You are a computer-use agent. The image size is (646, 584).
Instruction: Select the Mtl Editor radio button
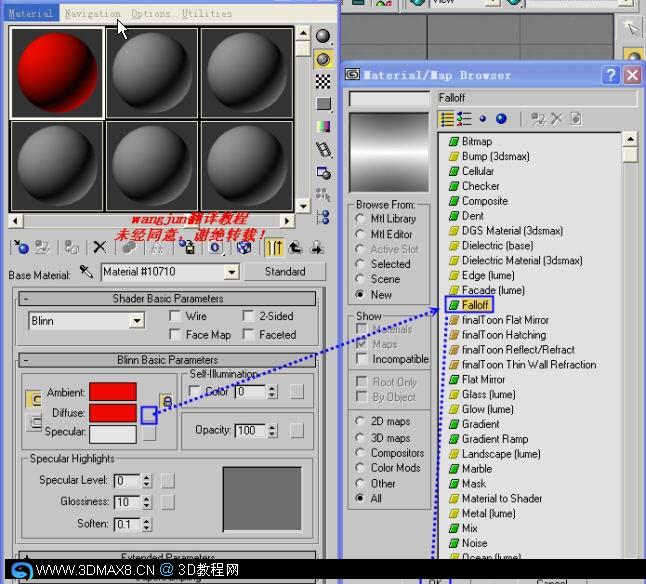click(360, 234)
